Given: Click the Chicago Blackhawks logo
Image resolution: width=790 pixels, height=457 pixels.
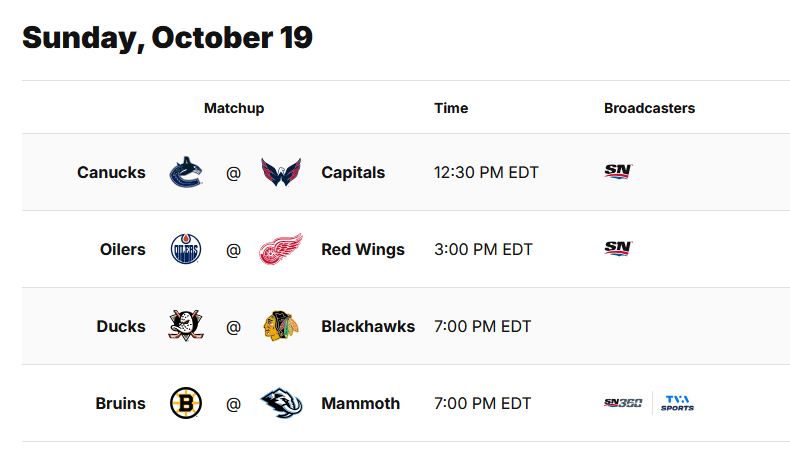Looking at the screenshot, I should (281, 326).
